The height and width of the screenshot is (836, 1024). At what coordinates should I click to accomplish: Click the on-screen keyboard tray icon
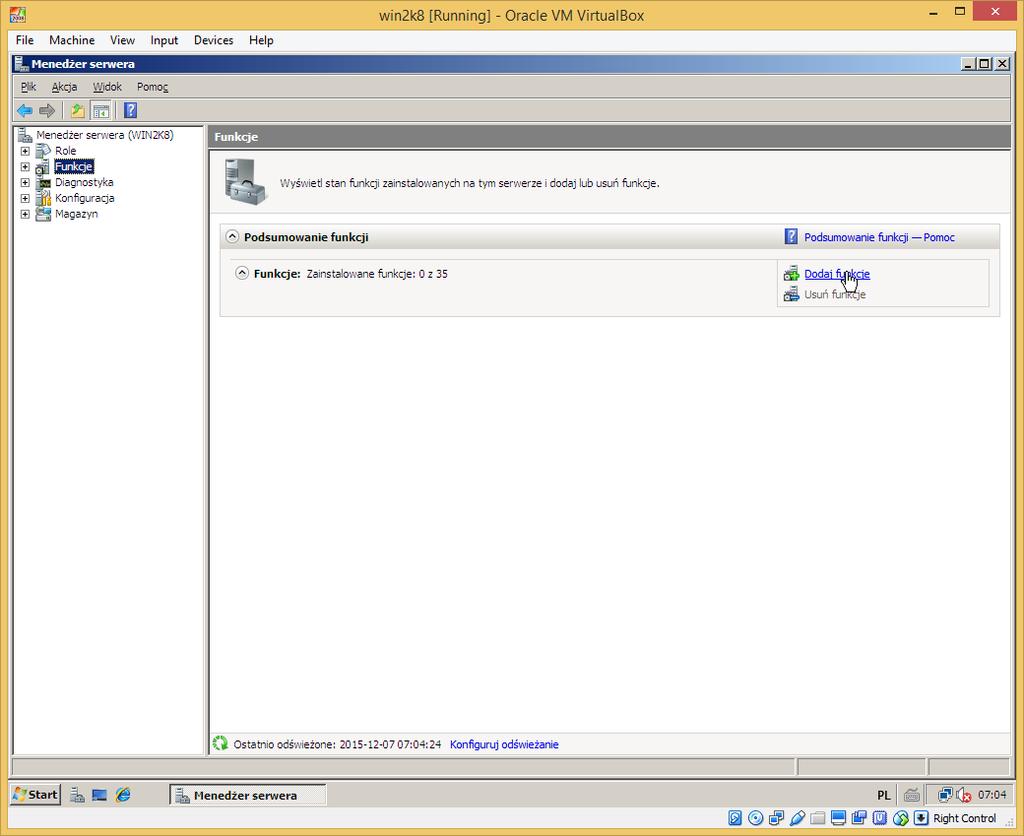click(912, 795)
